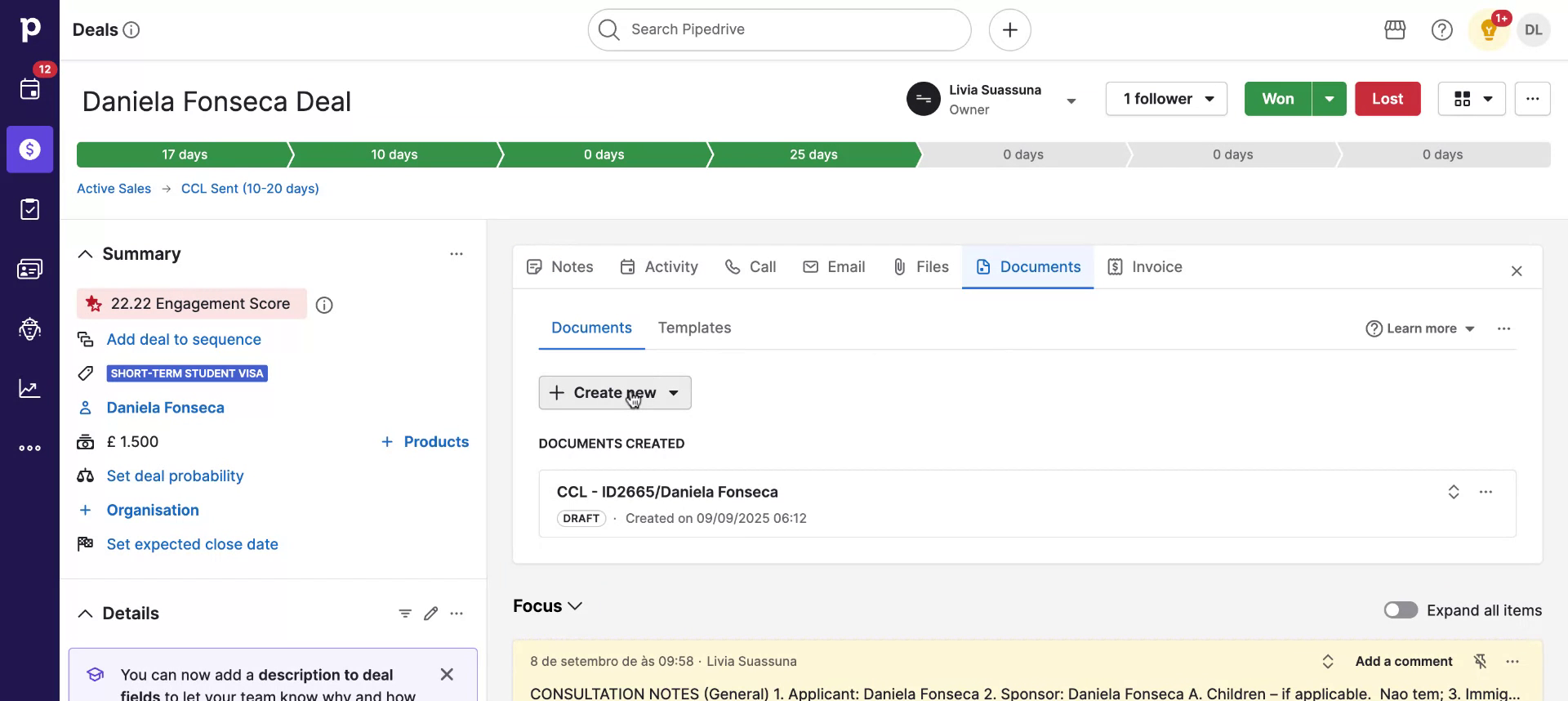Select the 25 days pipeline stage

point(813,154)
